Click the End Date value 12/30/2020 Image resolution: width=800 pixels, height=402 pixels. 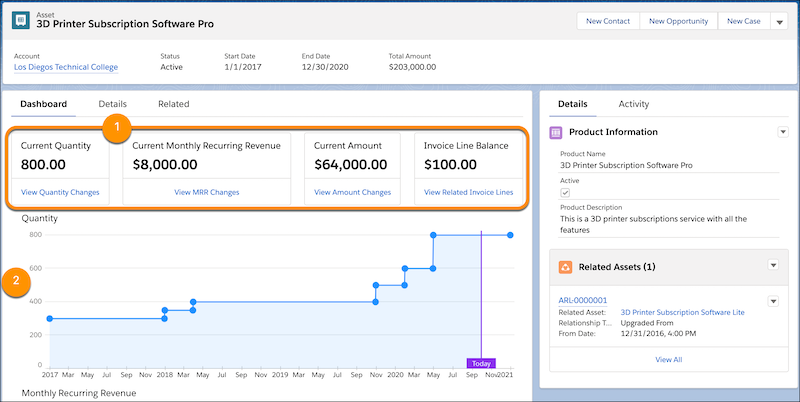325,67
